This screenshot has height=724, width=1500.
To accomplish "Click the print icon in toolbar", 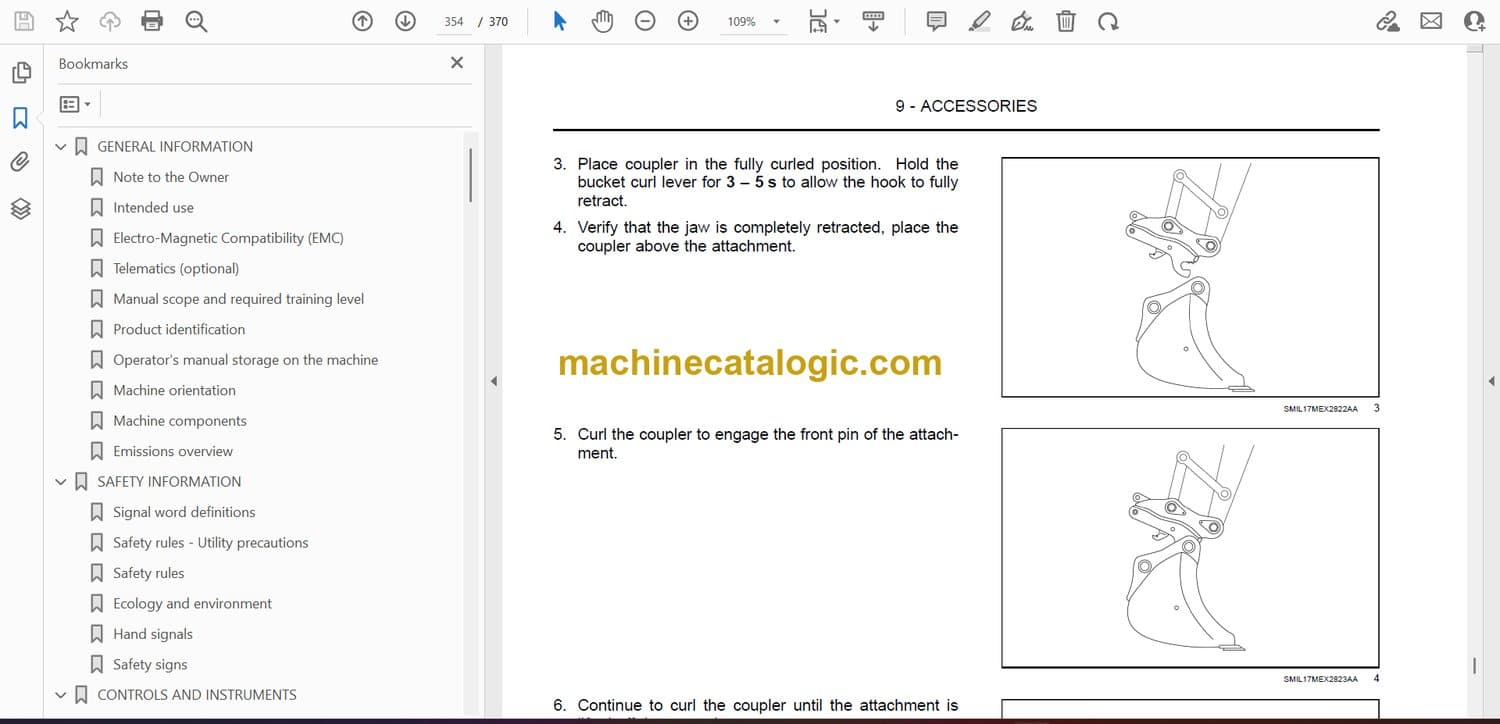I will (152, 21).
